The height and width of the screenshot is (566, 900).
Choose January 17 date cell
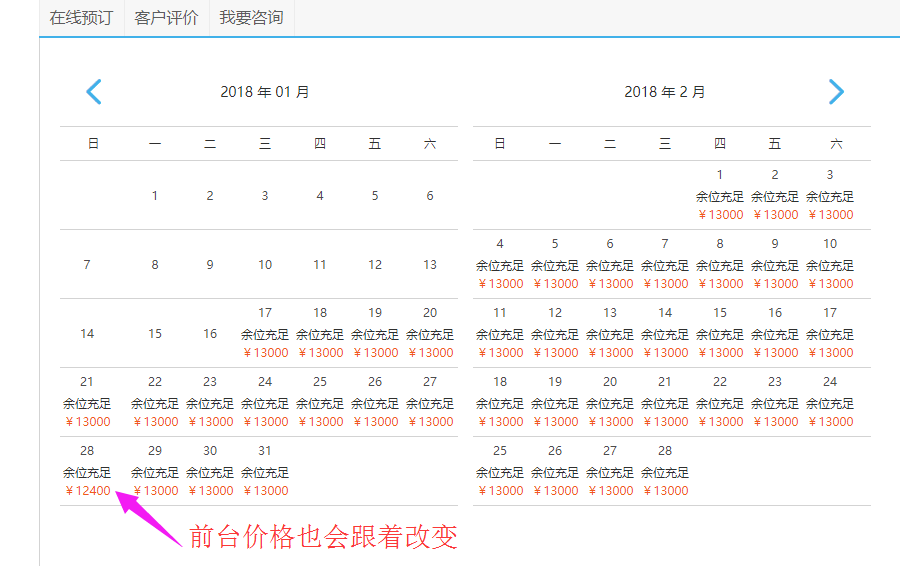[265, 333]
